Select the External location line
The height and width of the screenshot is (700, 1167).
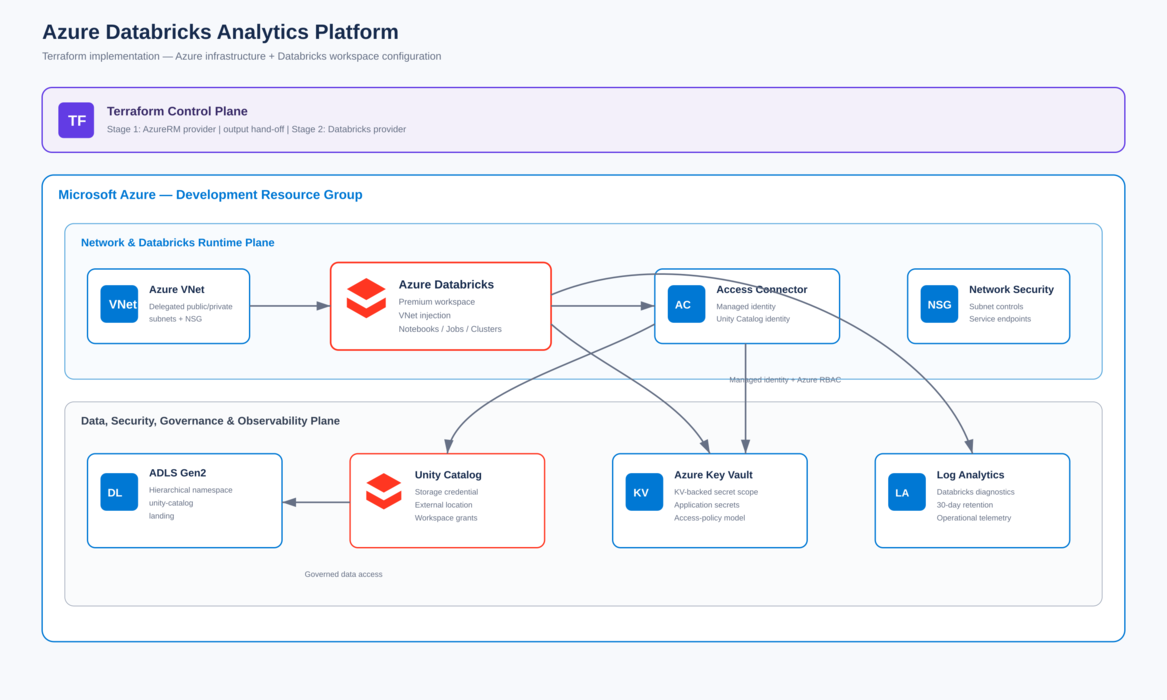(444, 505)
